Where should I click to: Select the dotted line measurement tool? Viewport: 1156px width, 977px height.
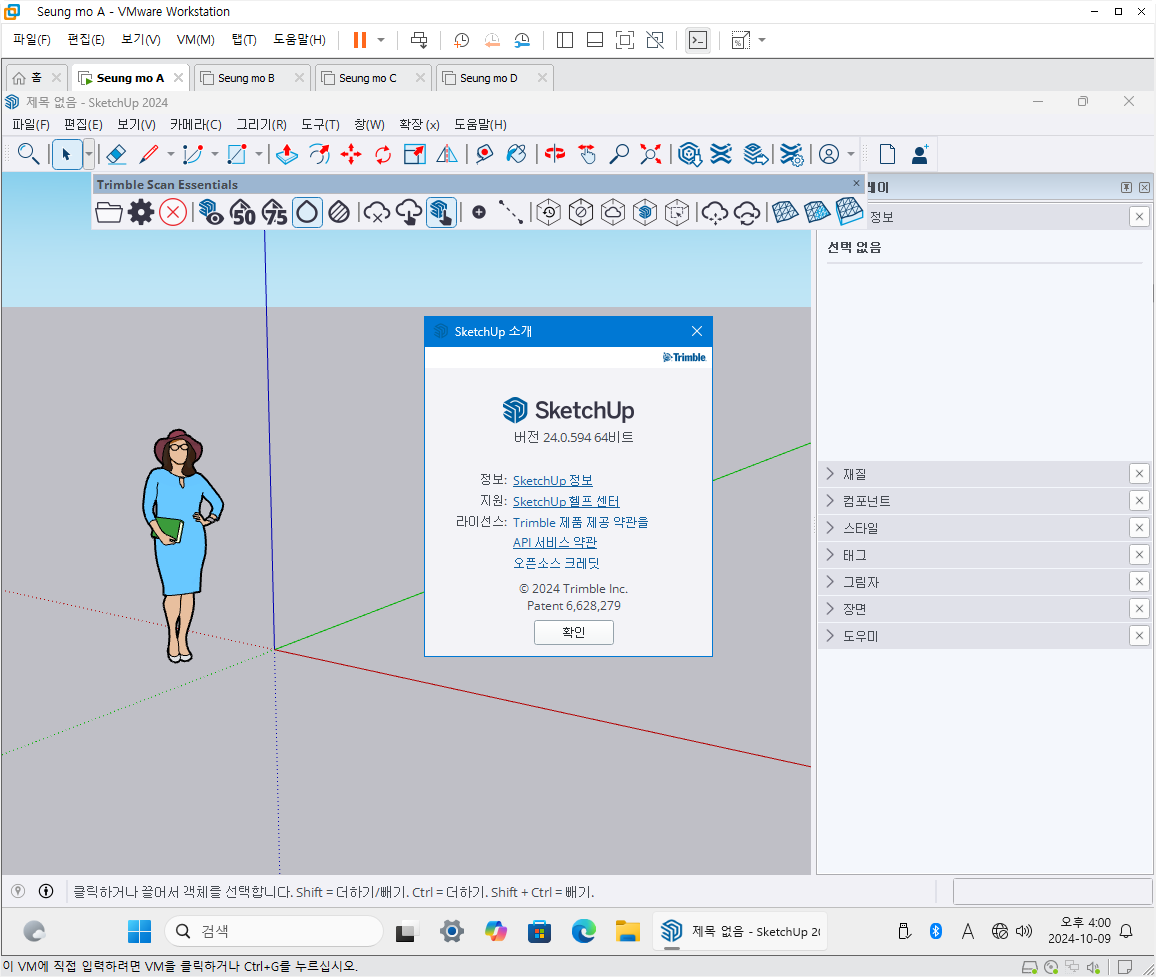pyautogui.click(x=511, y=212)
